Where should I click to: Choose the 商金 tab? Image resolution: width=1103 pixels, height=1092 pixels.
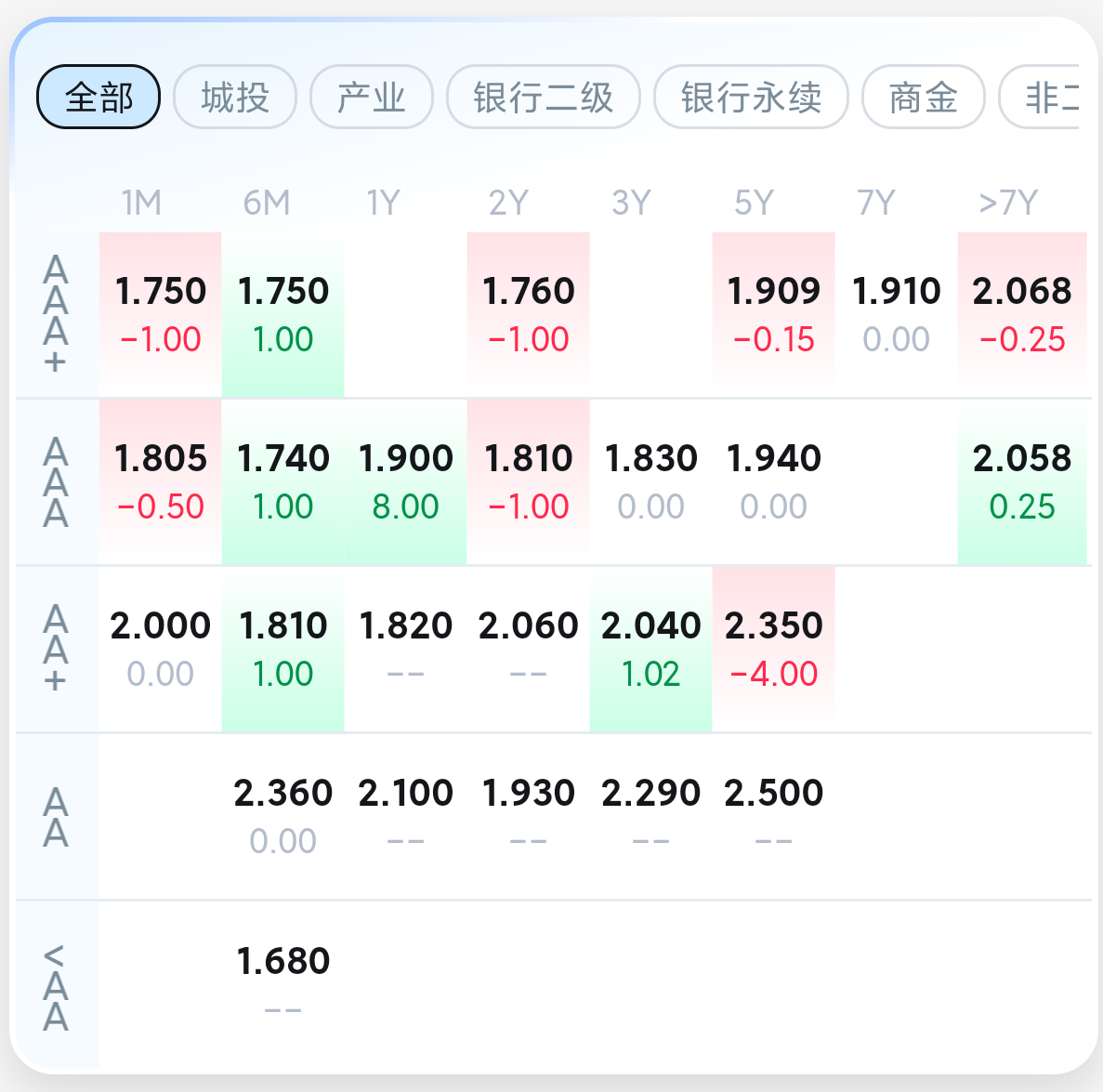pos(923,97)
